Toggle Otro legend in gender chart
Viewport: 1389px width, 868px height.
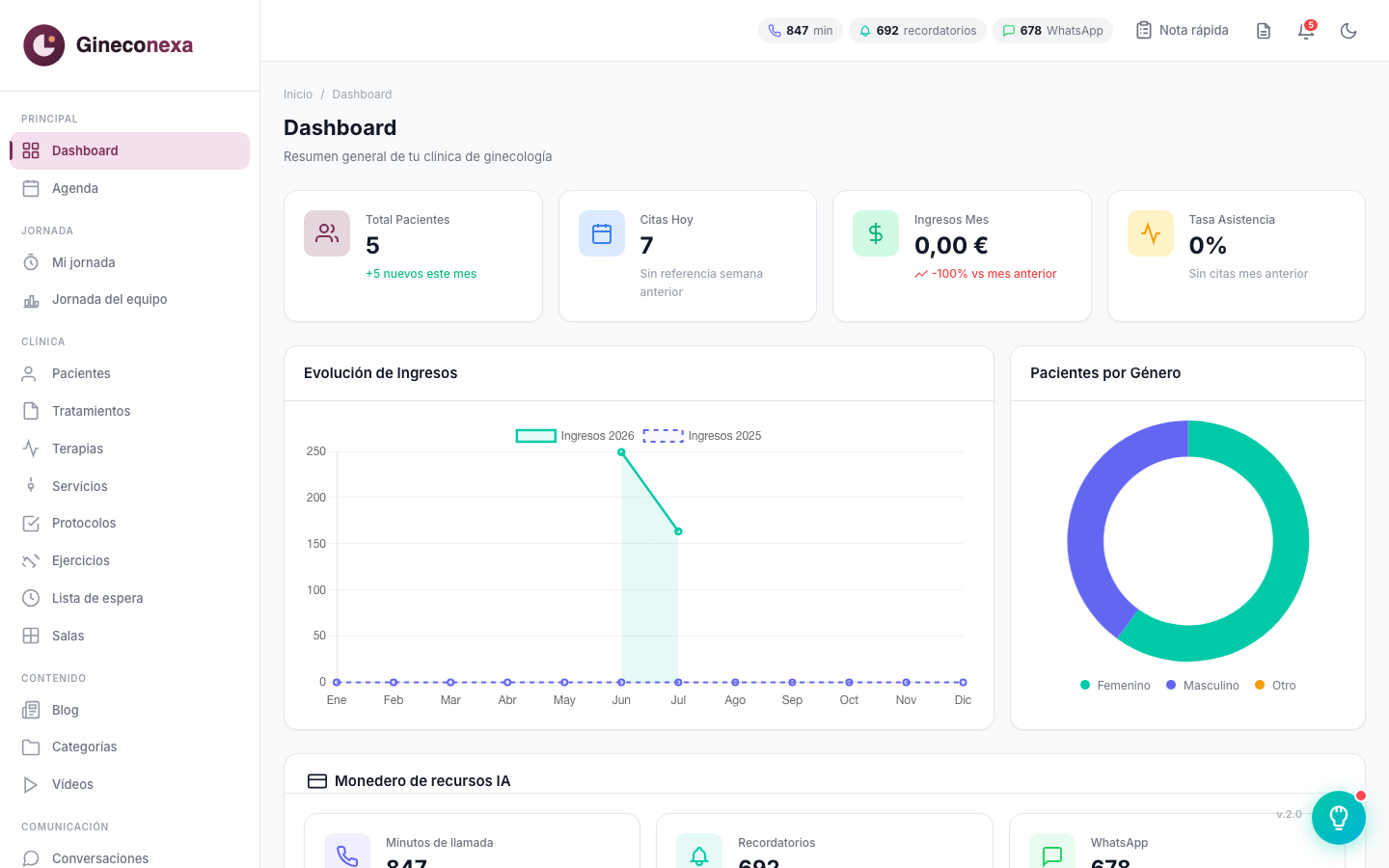[1275, 686]
